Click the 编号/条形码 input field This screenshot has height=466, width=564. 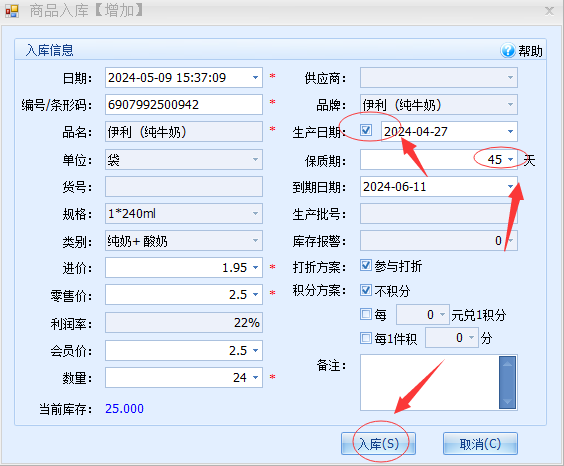[184, 105]
